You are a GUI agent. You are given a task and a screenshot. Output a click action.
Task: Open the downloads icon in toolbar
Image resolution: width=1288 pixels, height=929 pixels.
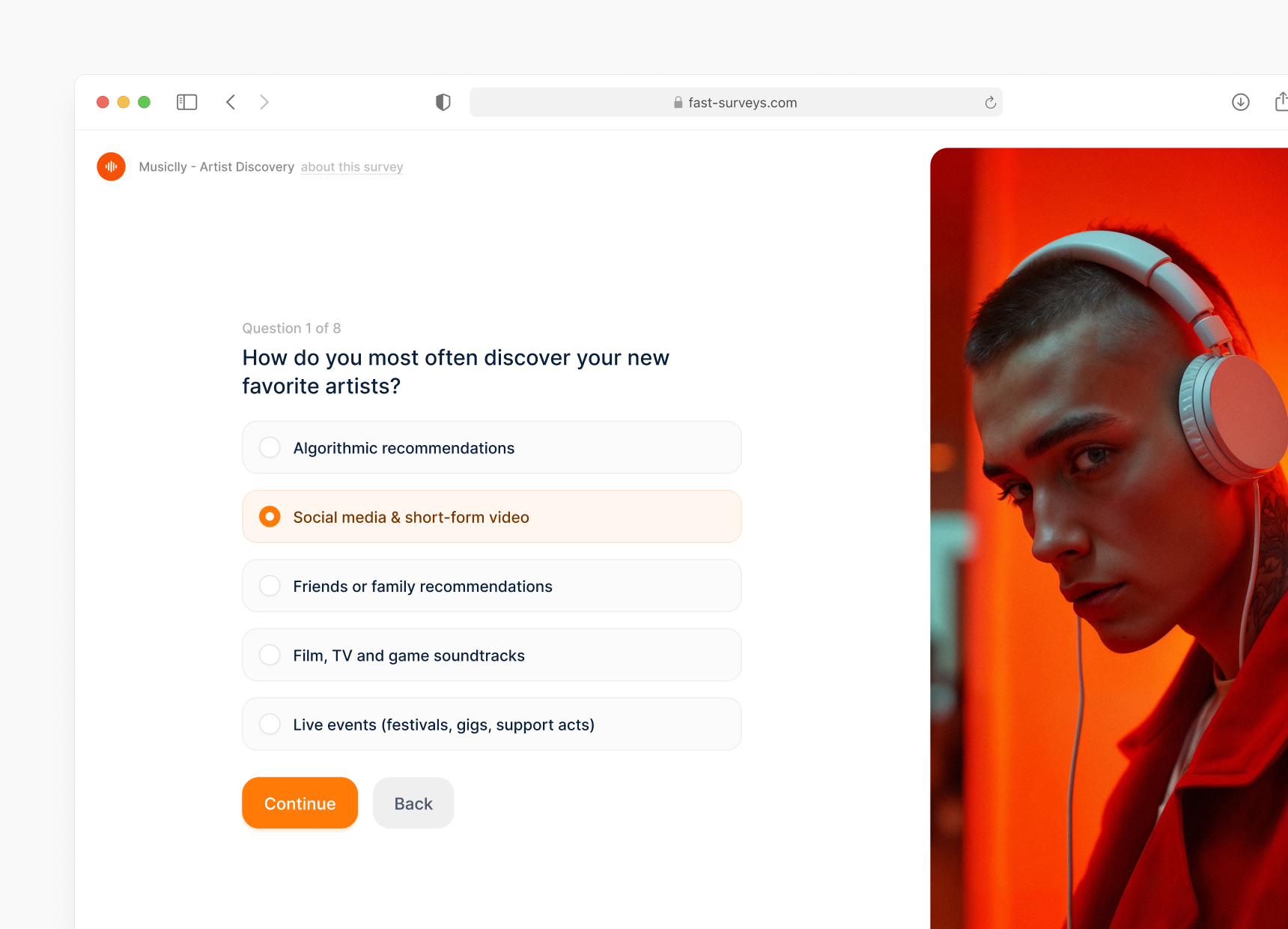click(1241, 102)
